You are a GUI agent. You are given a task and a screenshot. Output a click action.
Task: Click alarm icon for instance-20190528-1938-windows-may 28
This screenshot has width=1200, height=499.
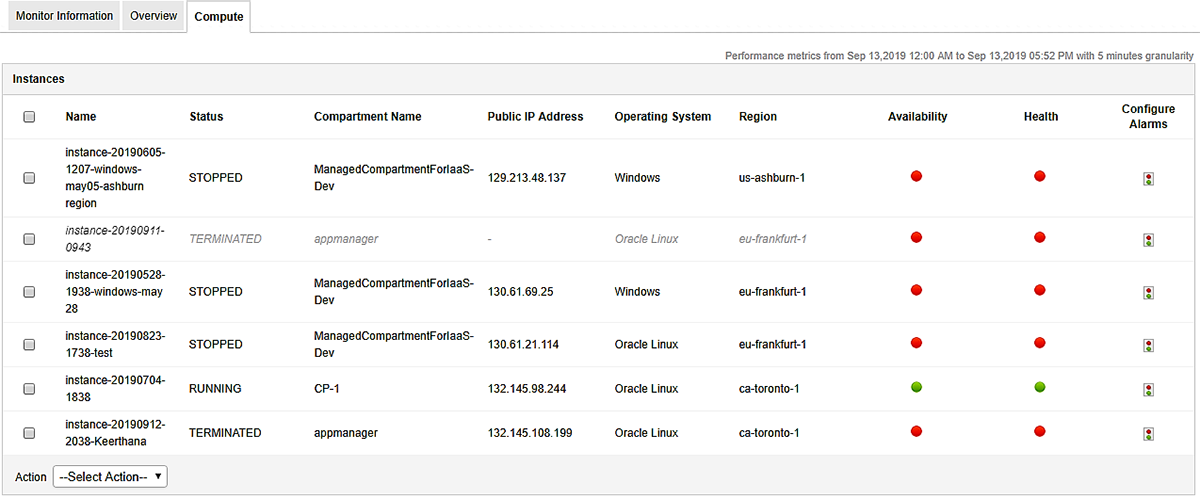click(x=1149, y=292)
